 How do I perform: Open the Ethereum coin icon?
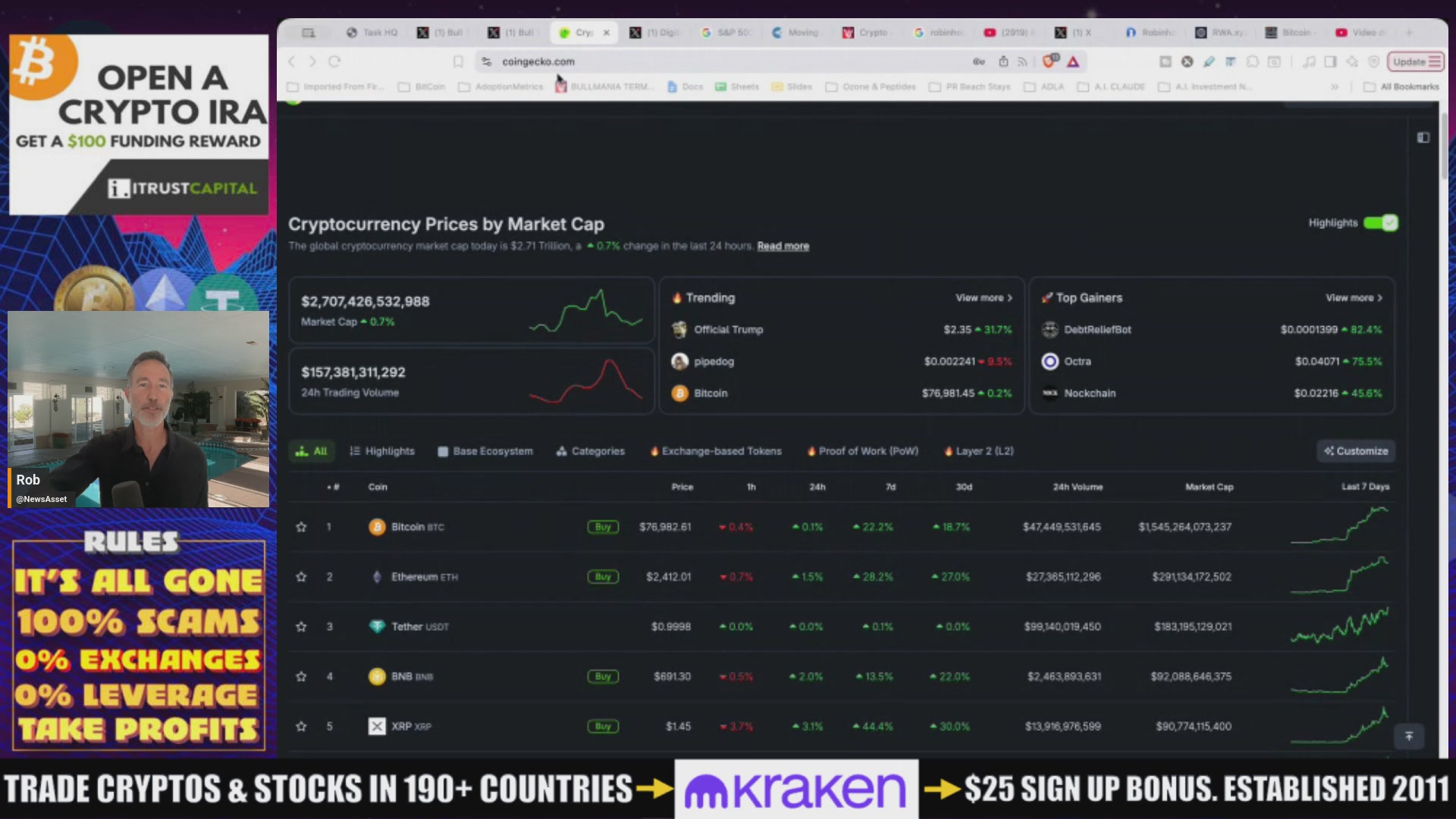(x=377, y=577)
